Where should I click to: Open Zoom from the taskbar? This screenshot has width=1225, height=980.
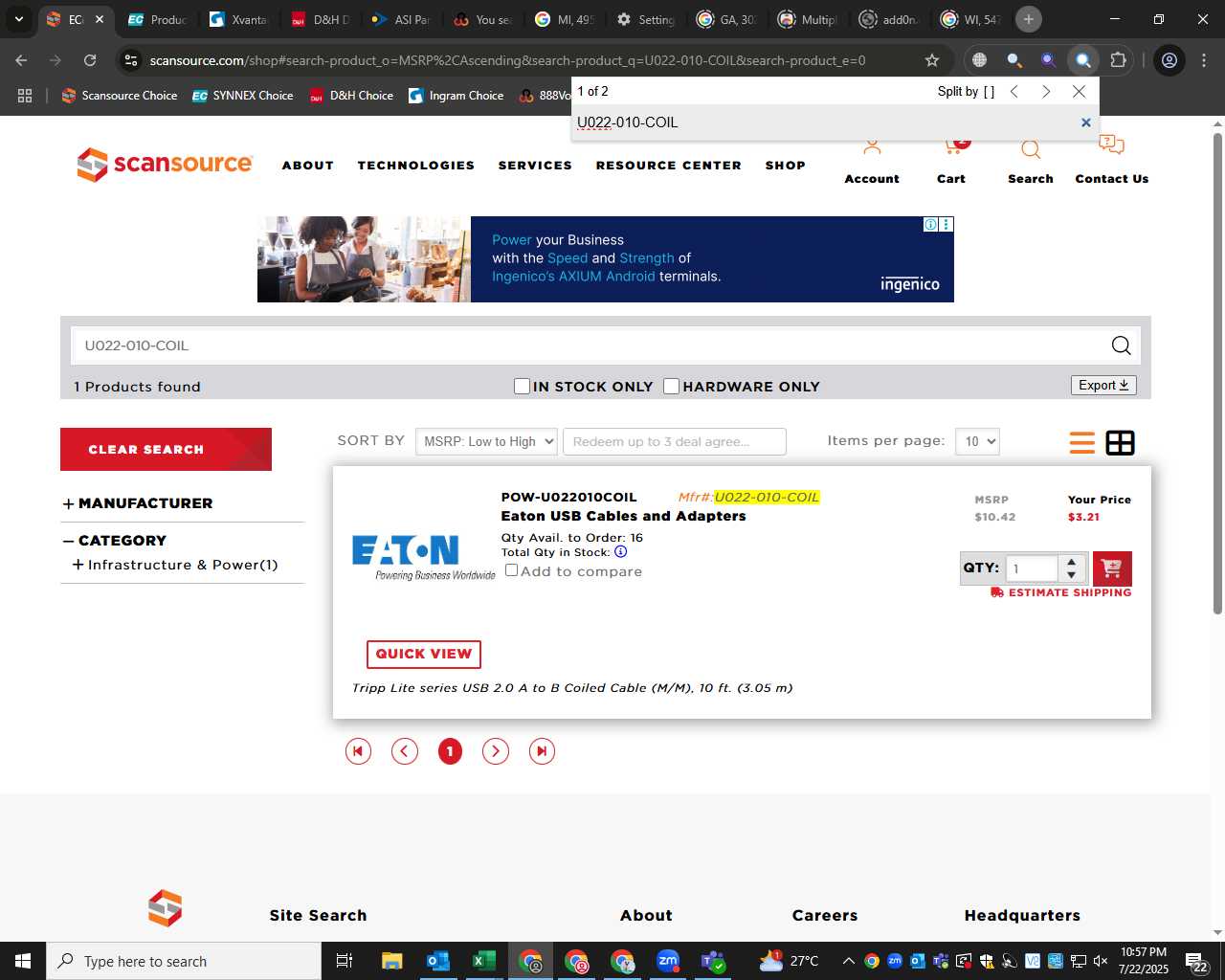[668, 961]
